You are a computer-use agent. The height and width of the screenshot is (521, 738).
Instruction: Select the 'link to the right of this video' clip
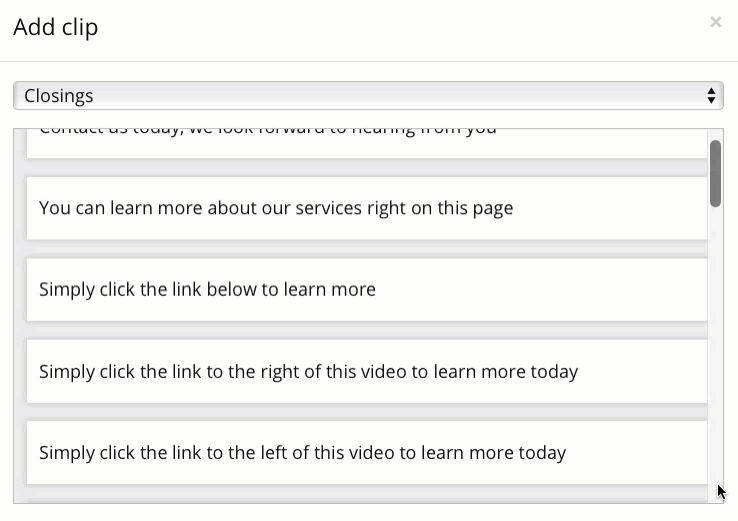coord(367,371)
